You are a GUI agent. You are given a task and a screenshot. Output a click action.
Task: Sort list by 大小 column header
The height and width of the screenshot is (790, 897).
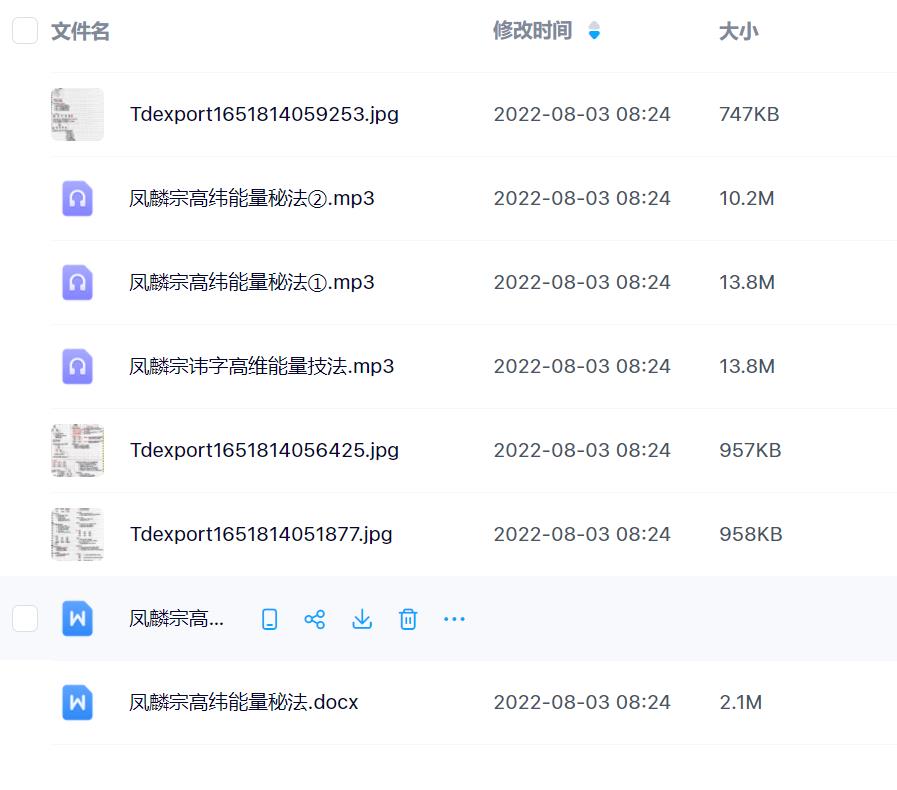pyautogui.click(x=738, y=31)
